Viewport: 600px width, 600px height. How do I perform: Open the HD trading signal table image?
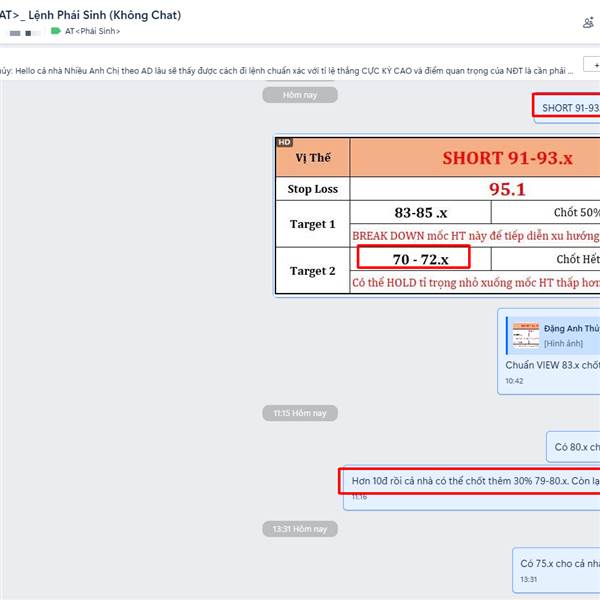click(437, 216)
